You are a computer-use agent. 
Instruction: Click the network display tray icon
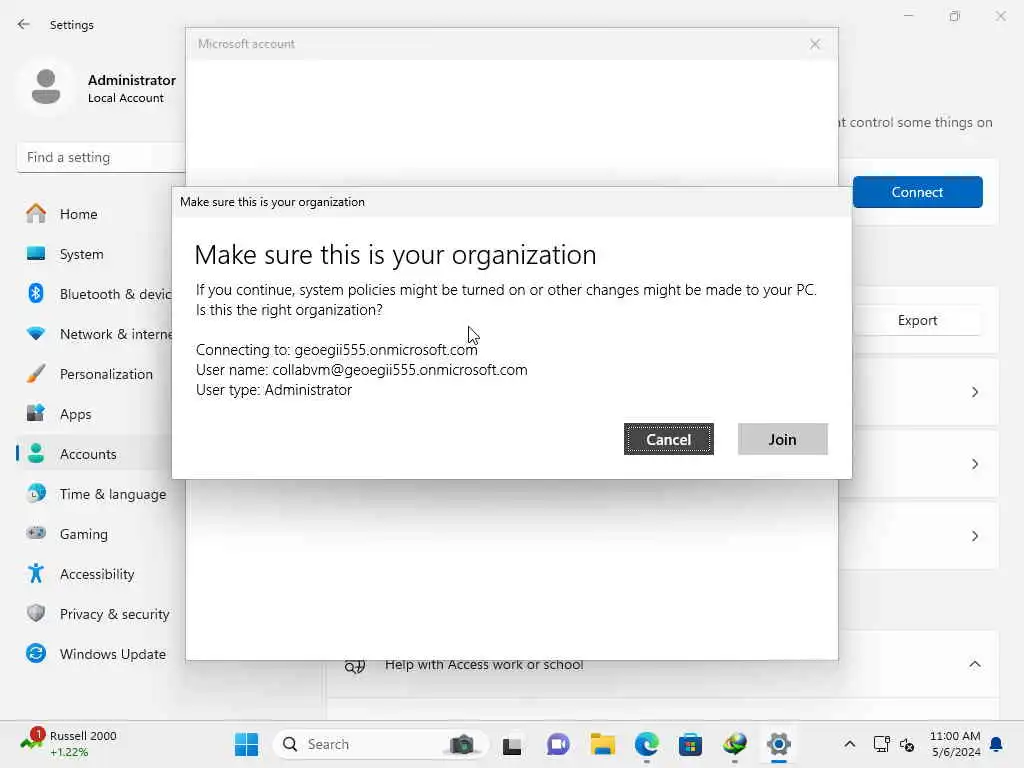881,744
